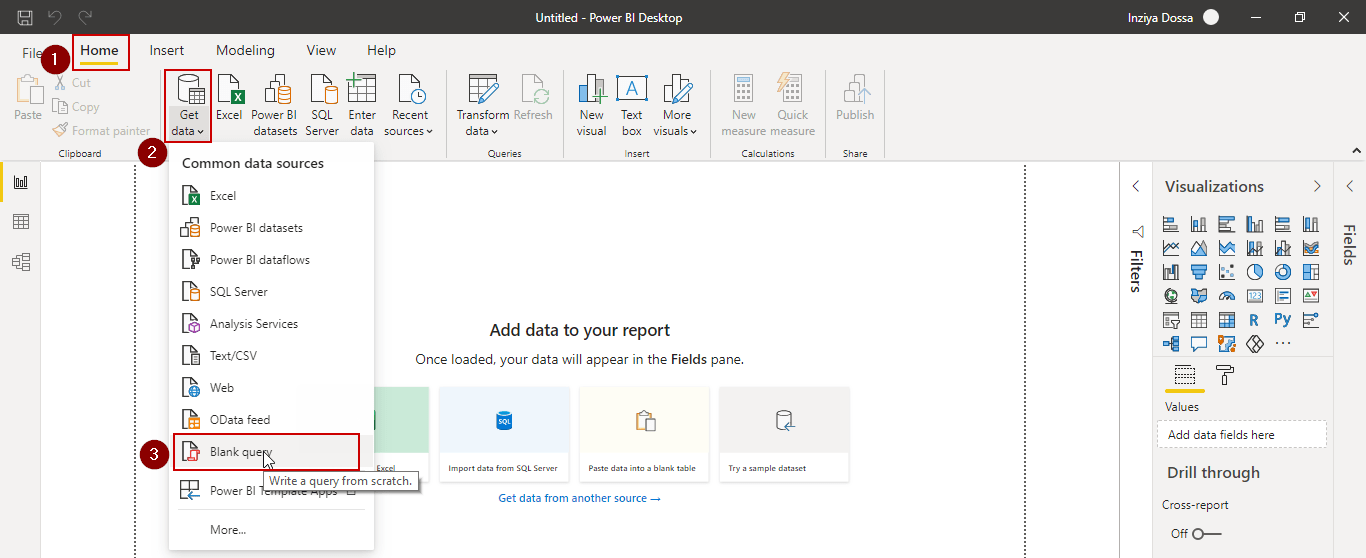Select the Treemap visualization

pyautogui.click(x=1311, y=272)
